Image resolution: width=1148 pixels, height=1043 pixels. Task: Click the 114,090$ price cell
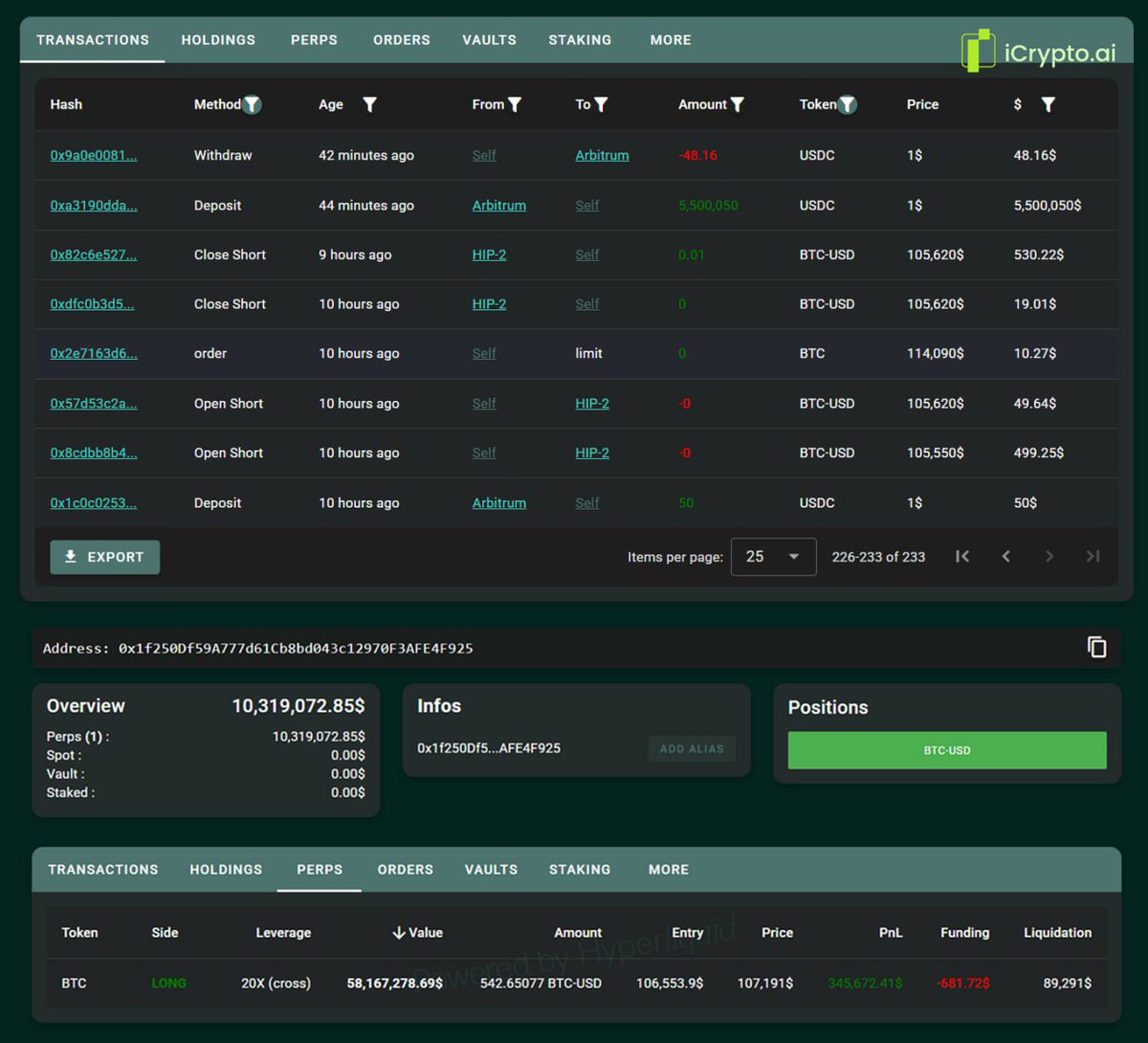click(x=936, y=354)
